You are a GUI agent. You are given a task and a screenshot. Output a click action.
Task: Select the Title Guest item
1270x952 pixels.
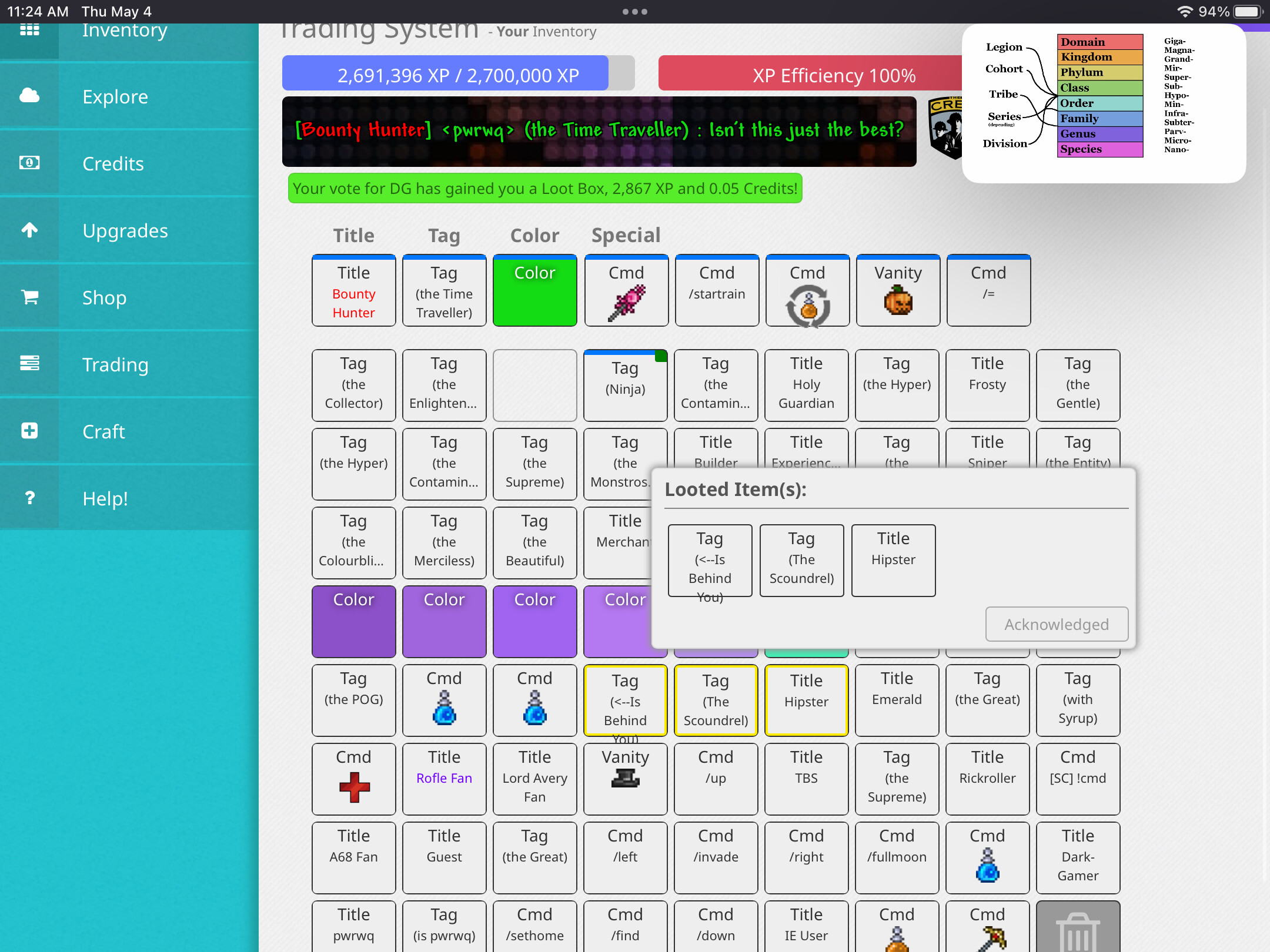tap(444, 857)
